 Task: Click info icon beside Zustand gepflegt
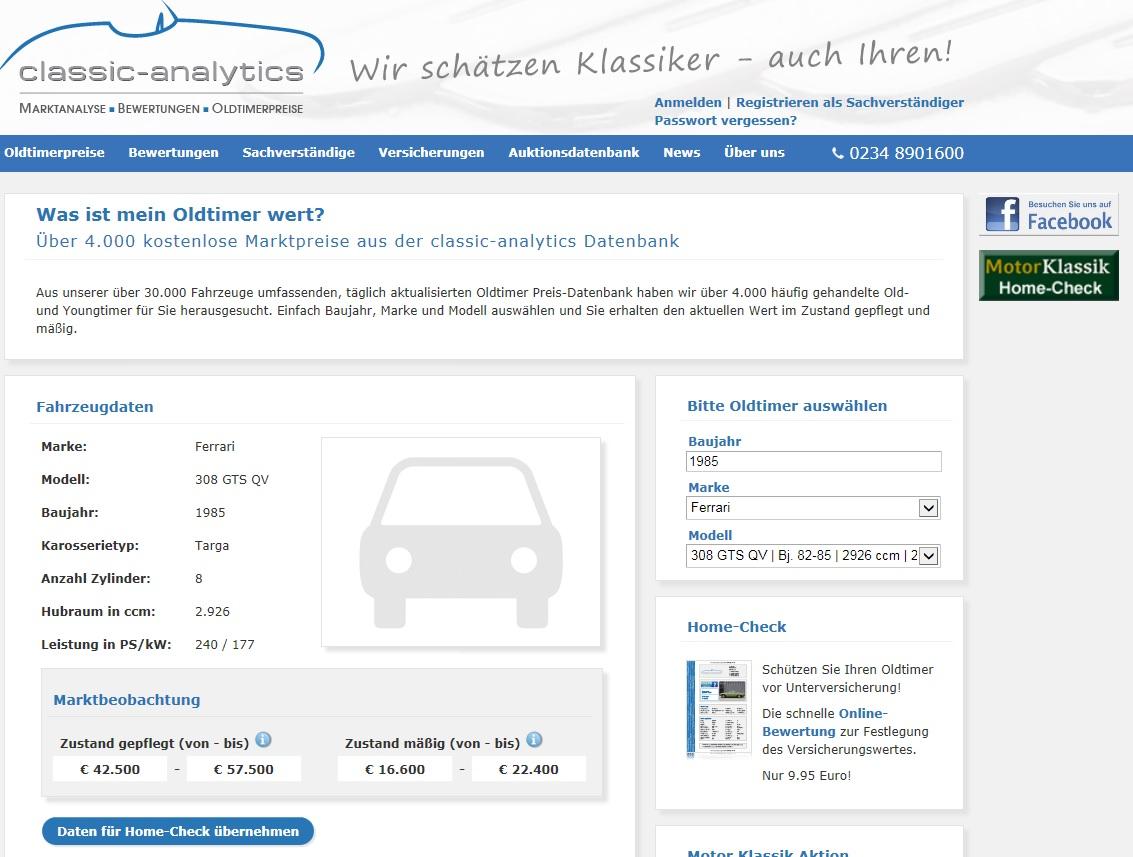263,740
